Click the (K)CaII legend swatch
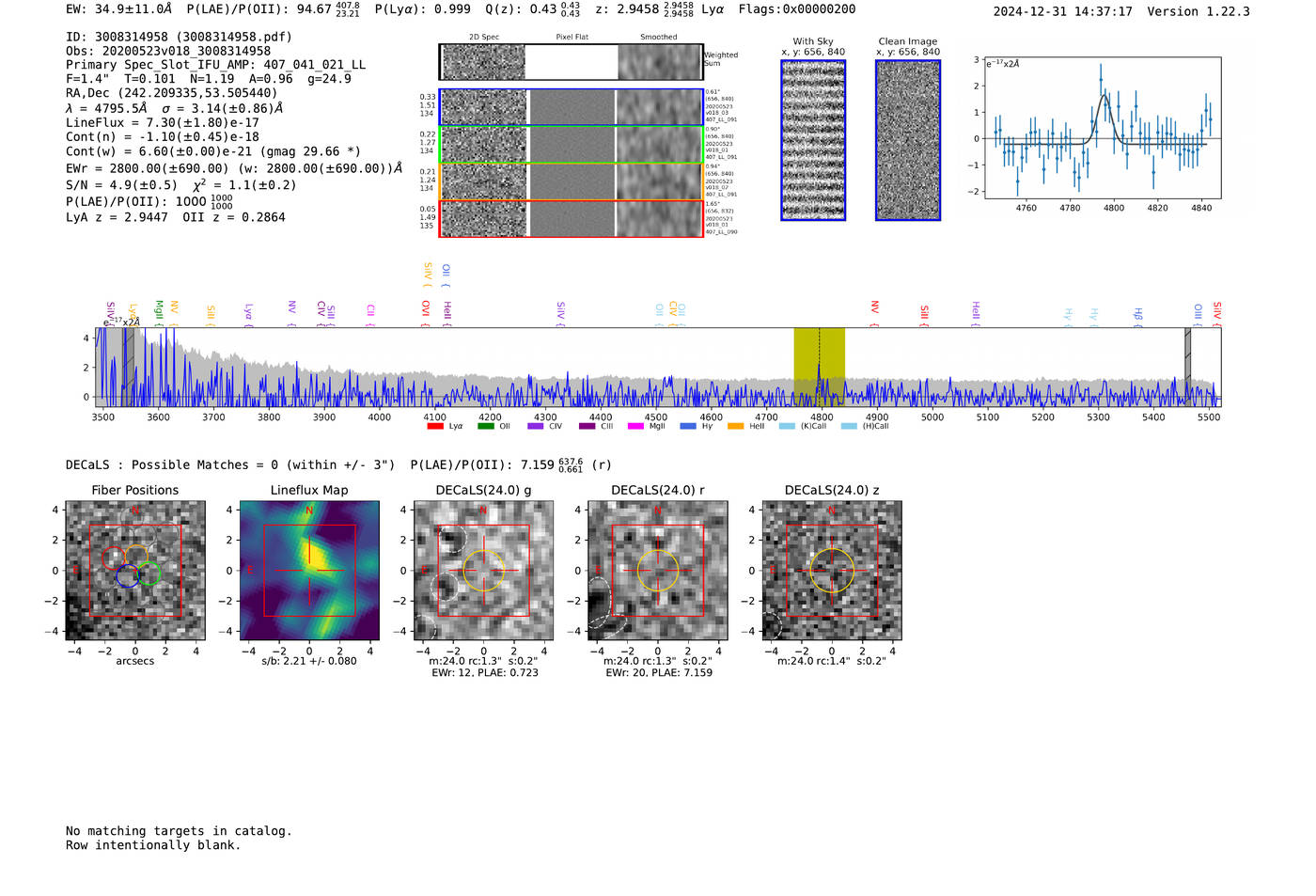 pos(787,426)
